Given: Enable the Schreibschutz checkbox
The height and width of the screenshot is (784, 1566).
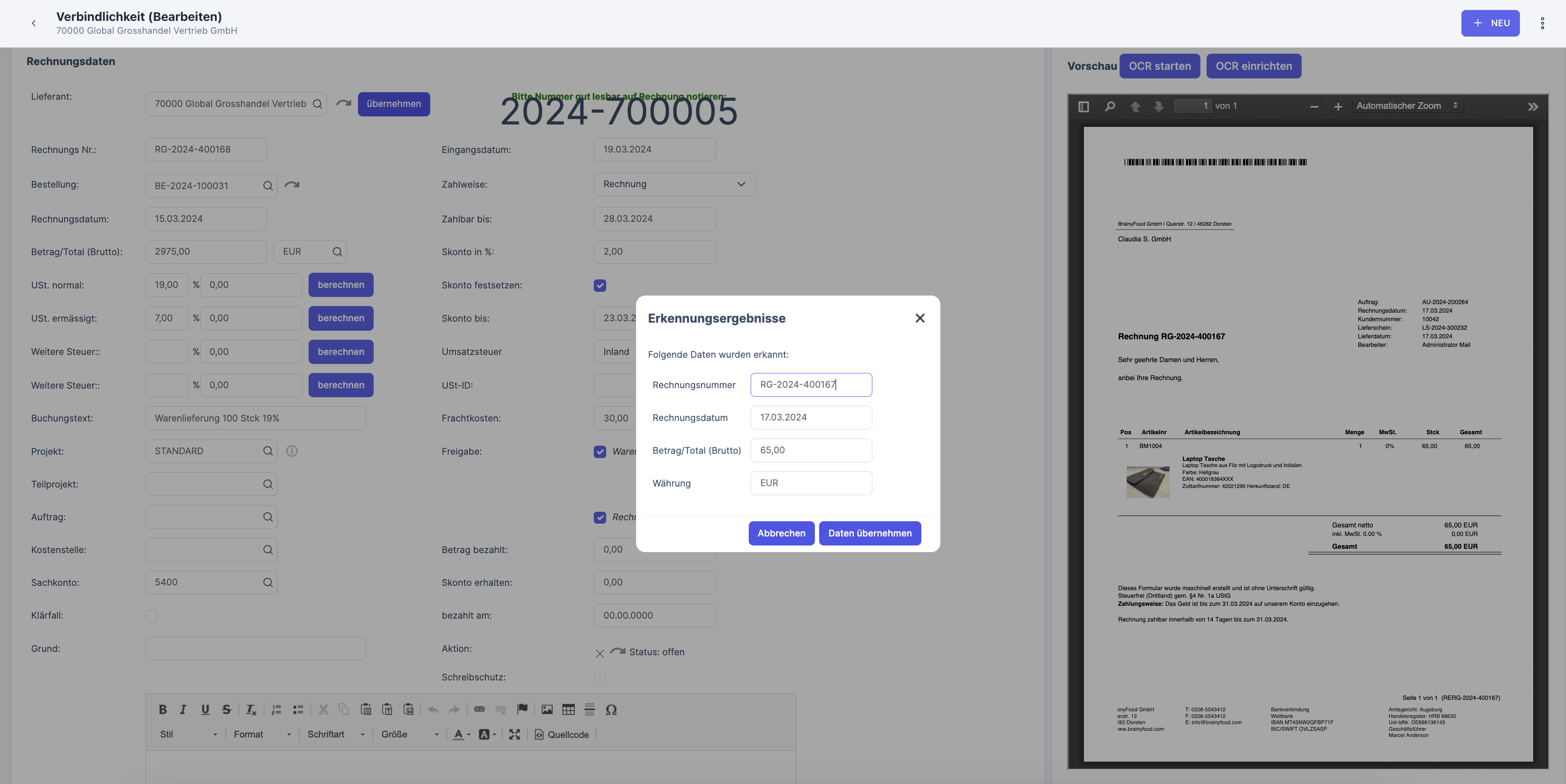Looking at the screenshot, I should click(x=599, y=677).
